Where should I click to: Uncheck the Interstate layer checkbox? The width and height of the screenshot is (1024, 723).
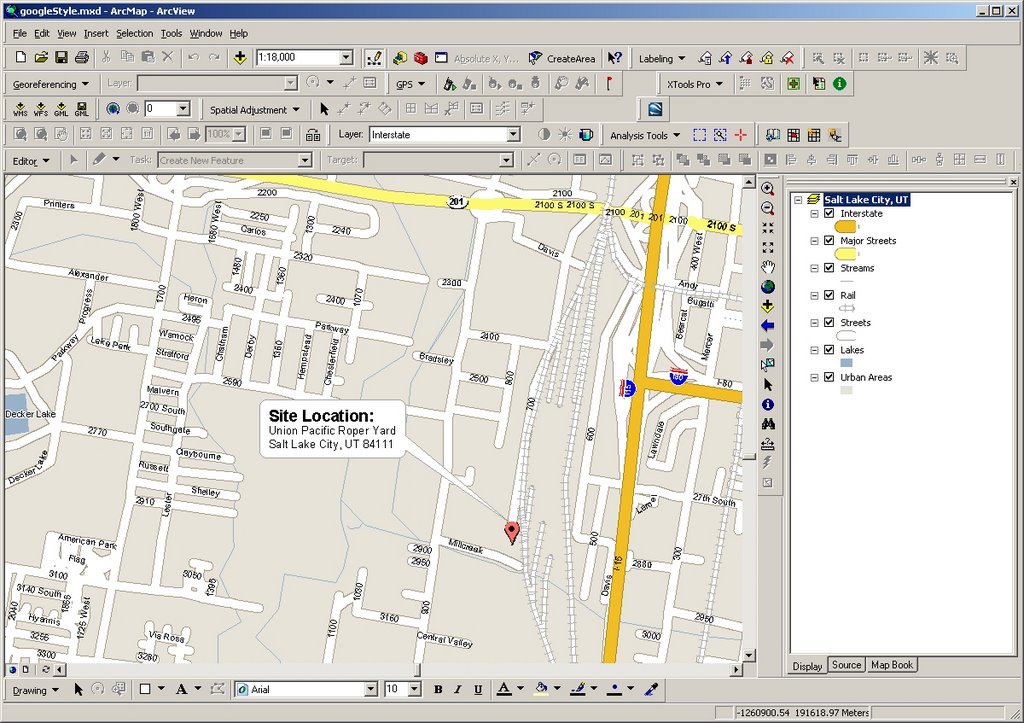pos(828,213)
